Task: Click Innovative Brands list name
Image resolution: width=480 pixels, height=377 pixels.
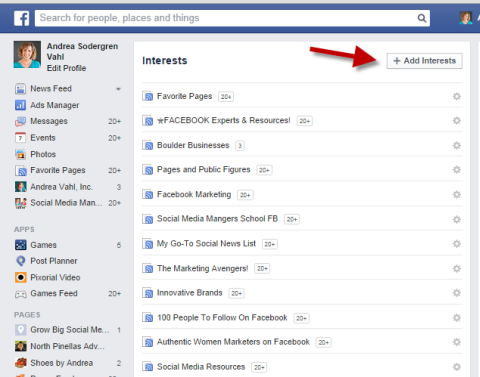Action: (x=190, y=293)
